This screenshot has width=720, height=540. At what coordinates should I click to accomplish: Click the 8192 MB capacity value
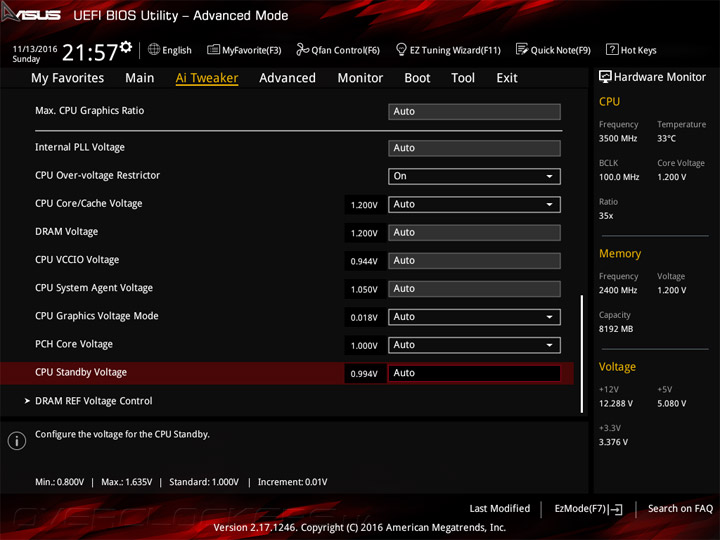tap(616, 329)
